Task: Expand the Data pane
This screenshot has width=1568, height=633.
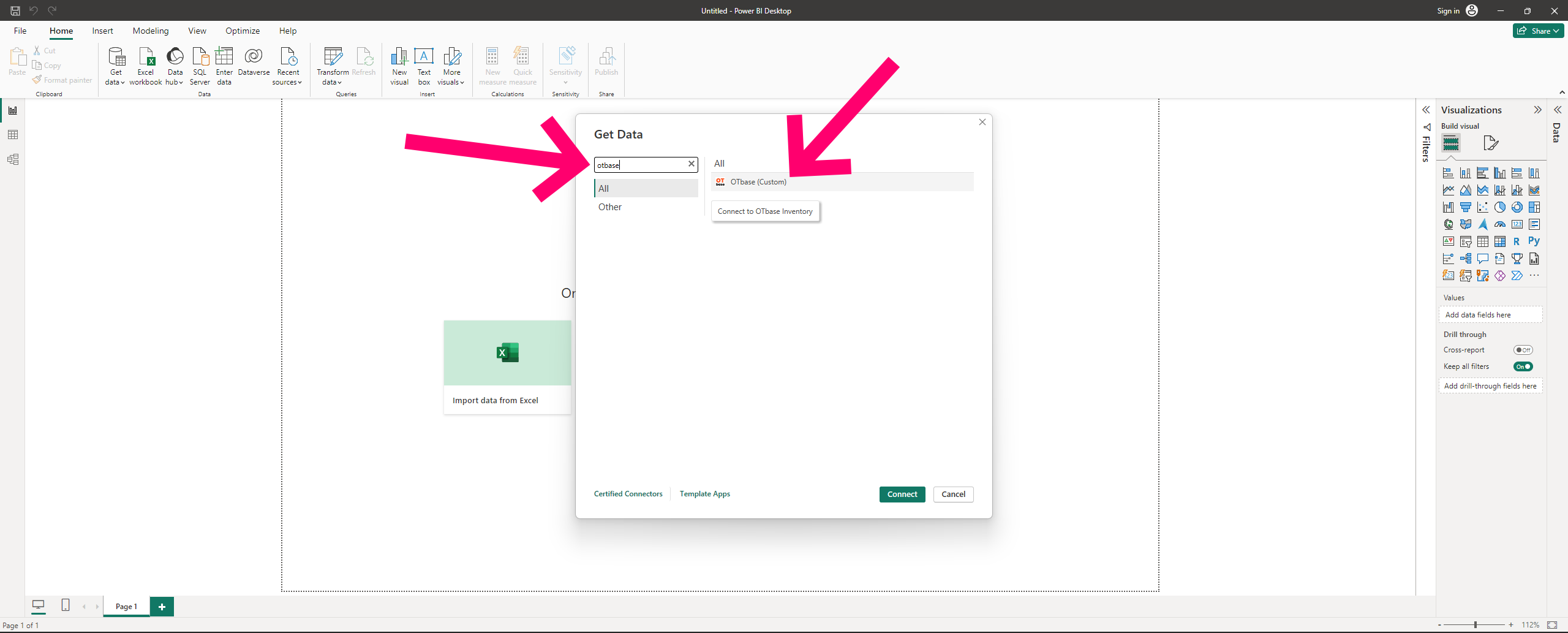Action: coord(1558,110)
